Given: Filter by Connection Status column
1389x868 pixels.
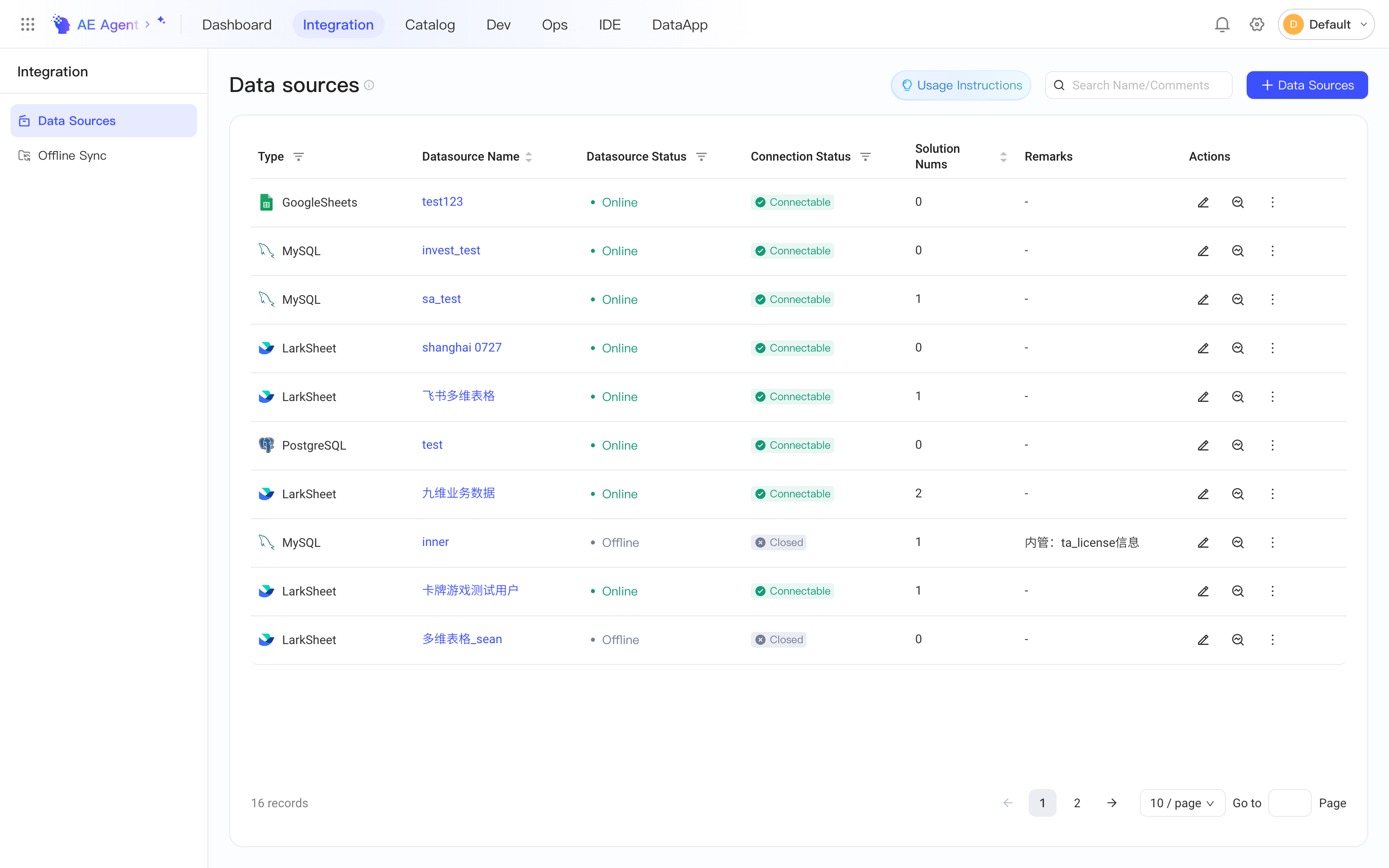Looking at the screenshot, I should click(x=866, y=157).
